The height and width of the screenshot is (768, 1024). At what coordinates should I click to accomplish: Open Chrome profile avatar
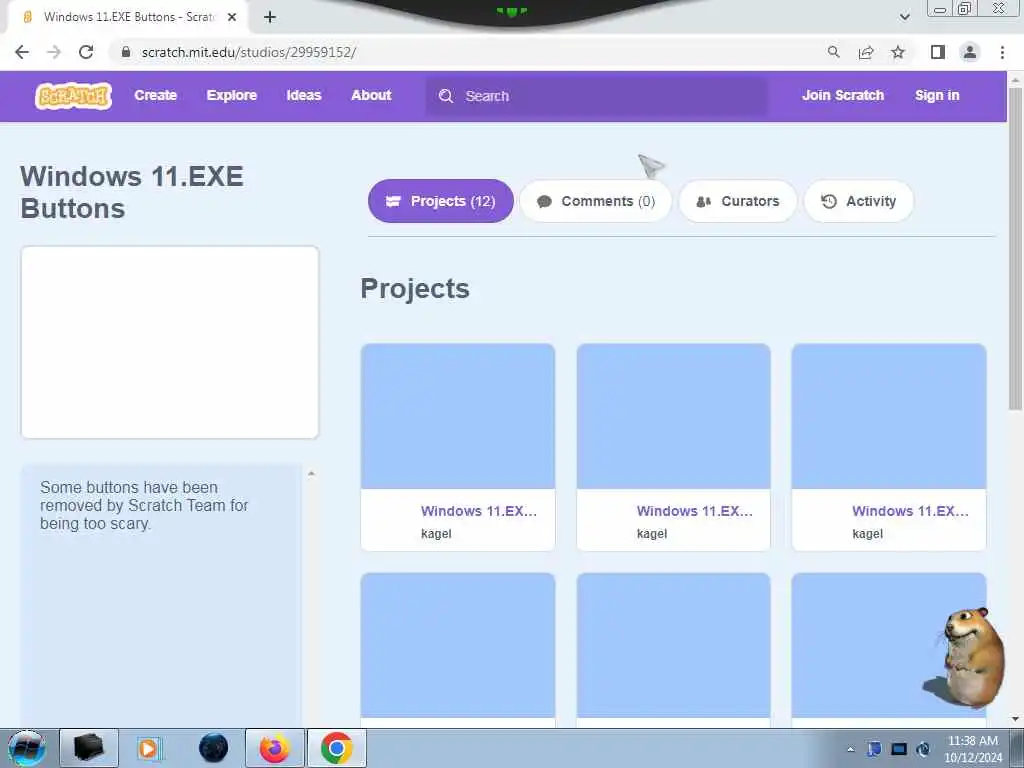[x=970, y=52]
